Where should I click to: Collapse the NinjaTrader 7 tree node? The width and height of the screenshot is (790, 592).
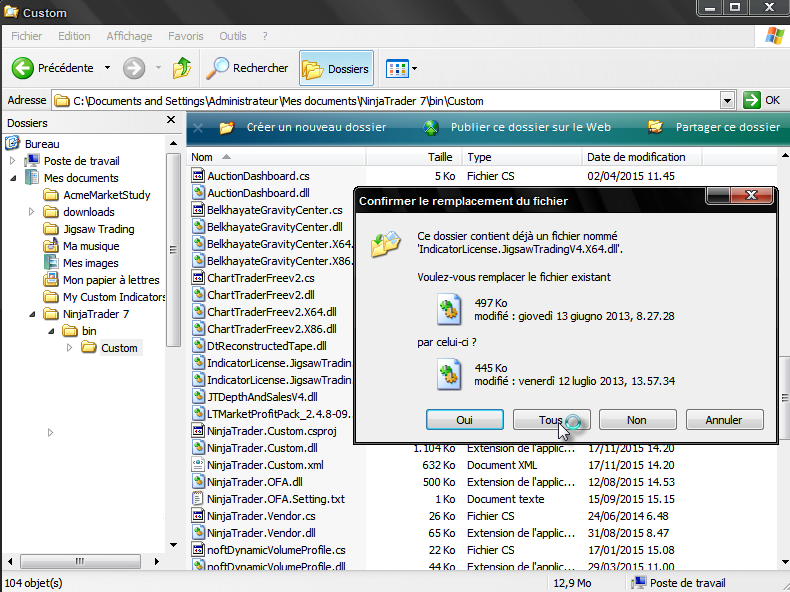33,314
